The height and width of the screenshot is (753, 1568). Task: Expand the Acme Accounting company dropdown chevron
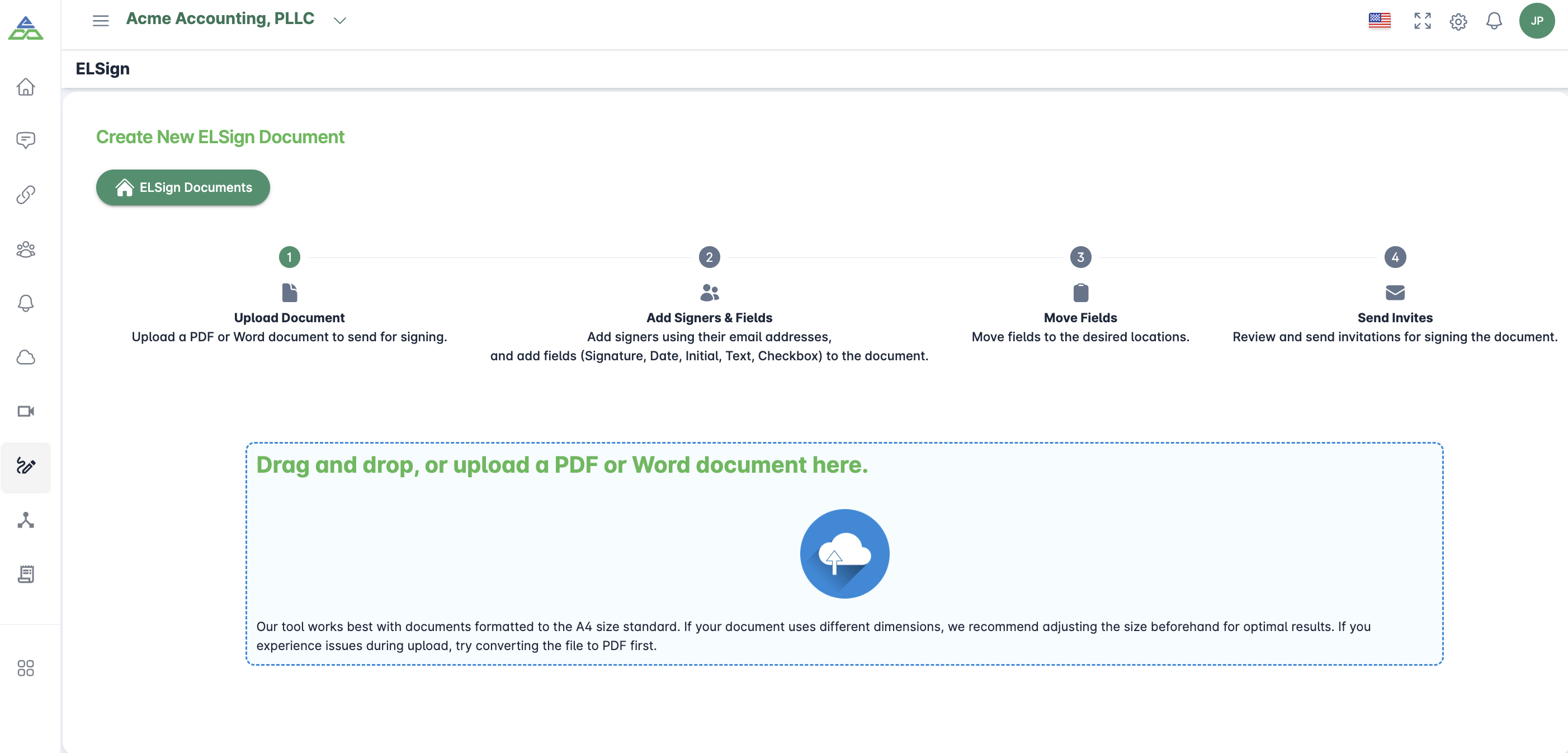tap(339, 21)
